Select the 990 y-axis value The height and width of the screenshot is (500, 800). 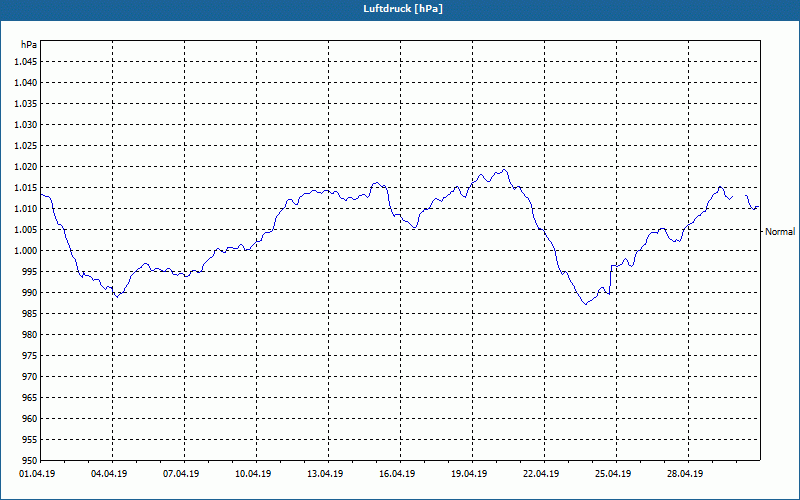[31, 292]
